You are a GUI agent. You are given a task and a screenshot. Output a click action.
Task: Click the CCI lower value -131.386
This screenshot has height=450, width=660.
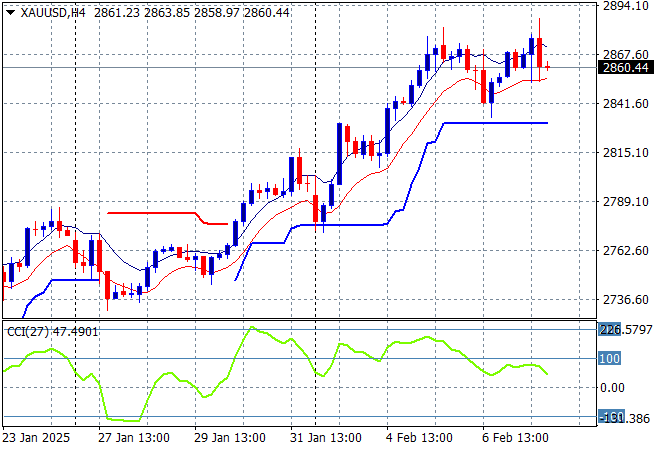click(625, 418)
